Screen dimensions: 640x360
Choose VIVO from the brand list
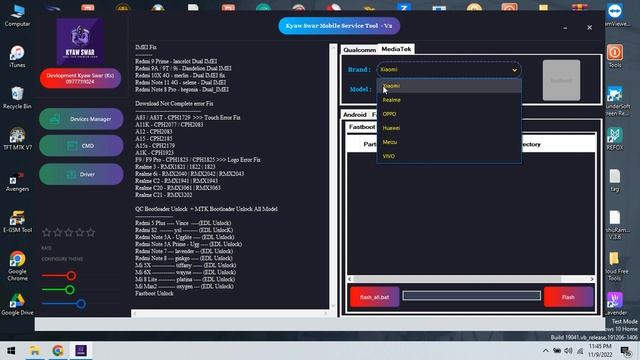pos(449,156)
